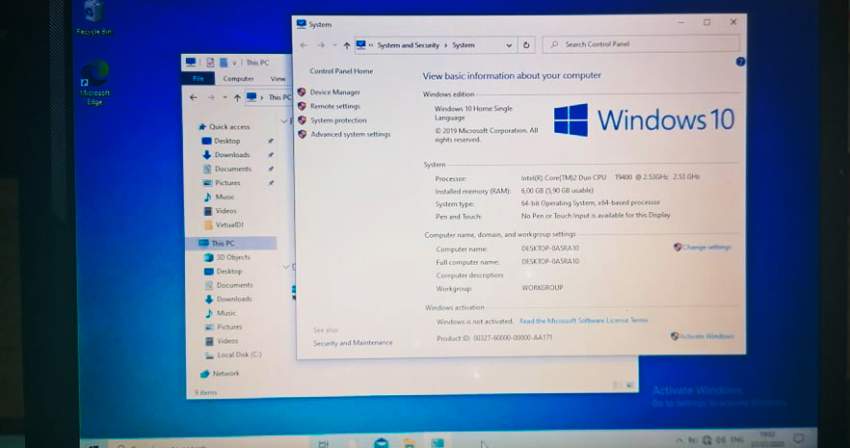Open Desktop under This PC
This screenshot has height=448, width=850.
229,271
